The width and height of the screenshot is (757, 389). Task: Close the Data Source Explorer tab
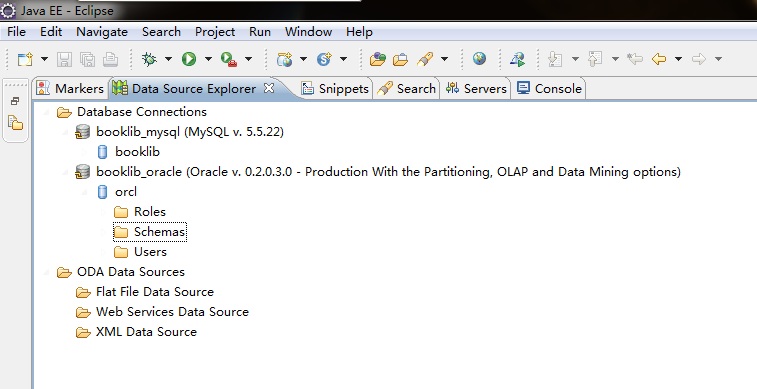click(269, 88)
